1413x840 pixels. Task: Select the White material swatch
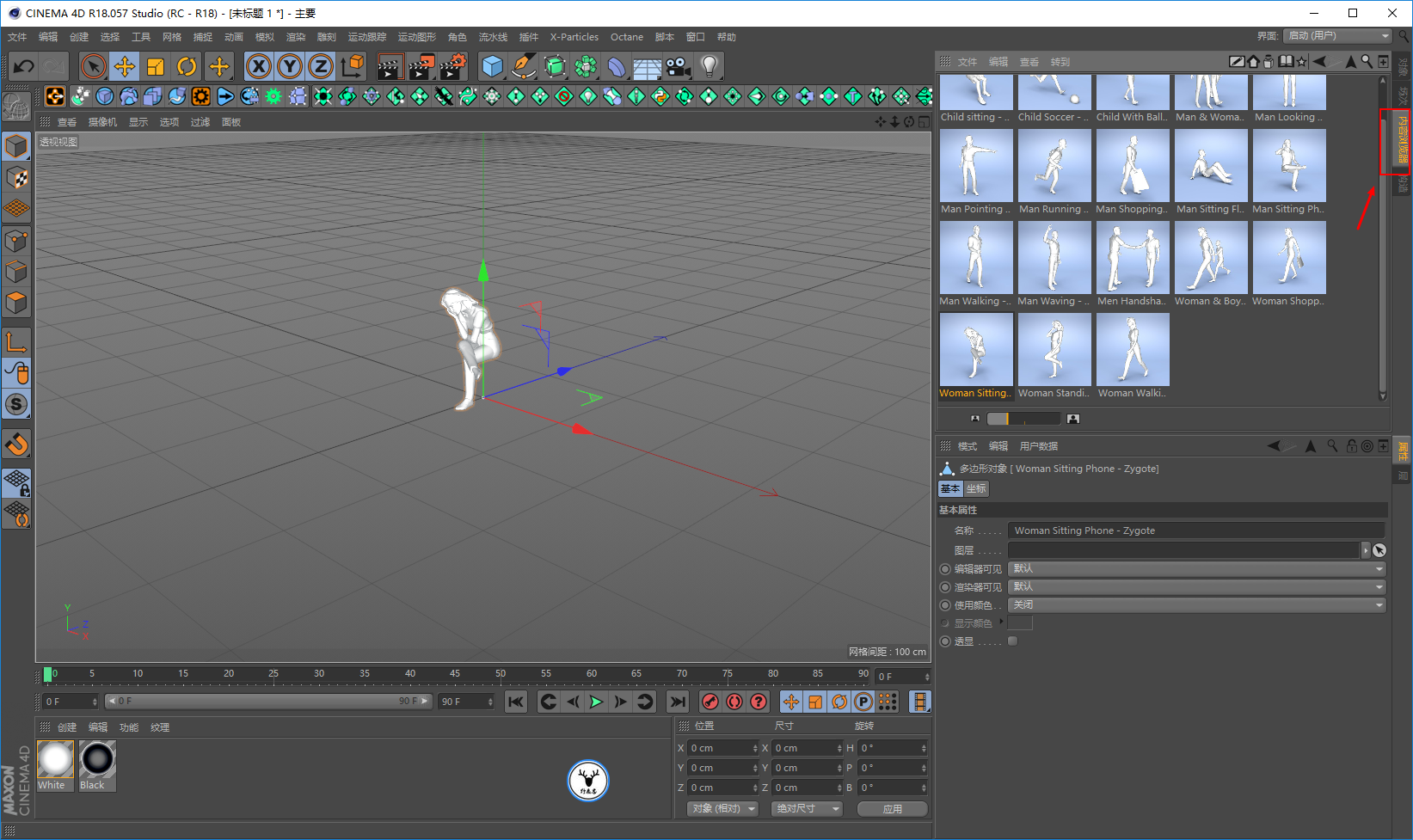55,764
